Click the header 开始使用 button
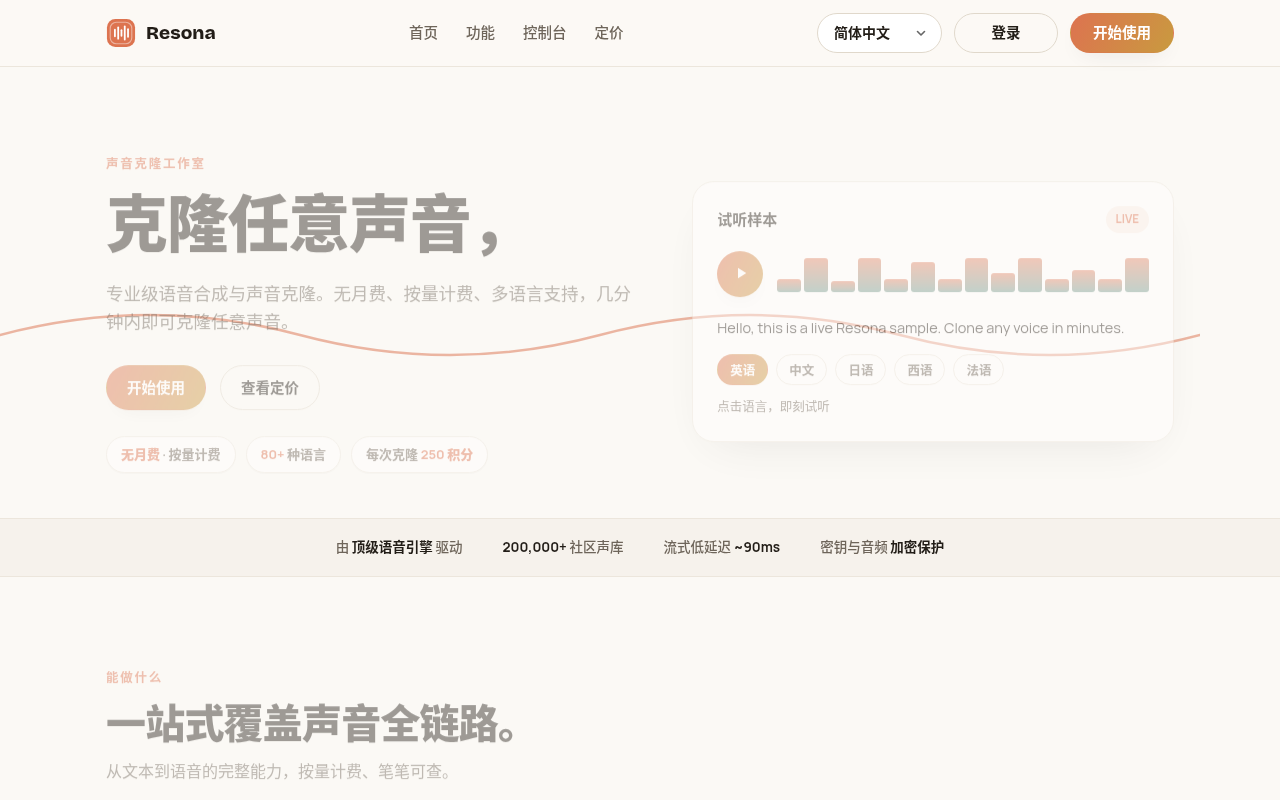 coord(1122,33)
